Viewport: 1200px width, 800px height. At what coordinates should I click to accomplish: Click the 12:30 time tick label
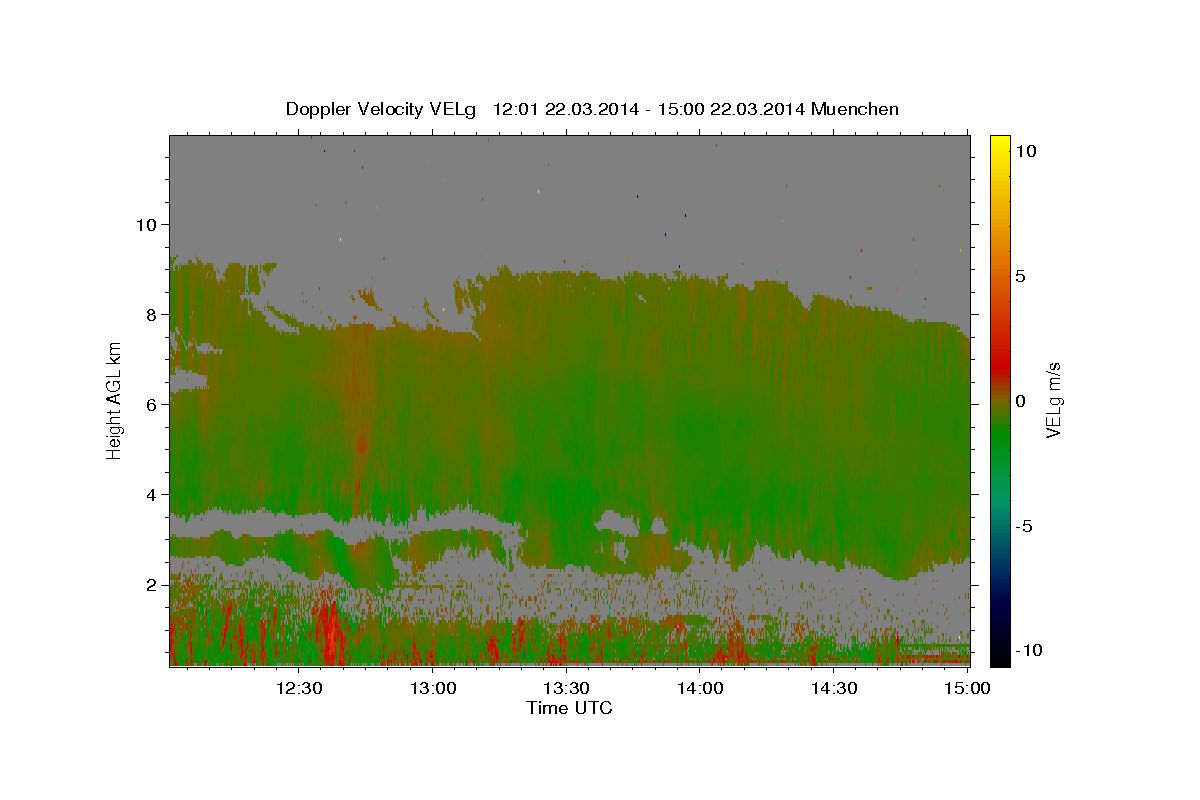300,688
